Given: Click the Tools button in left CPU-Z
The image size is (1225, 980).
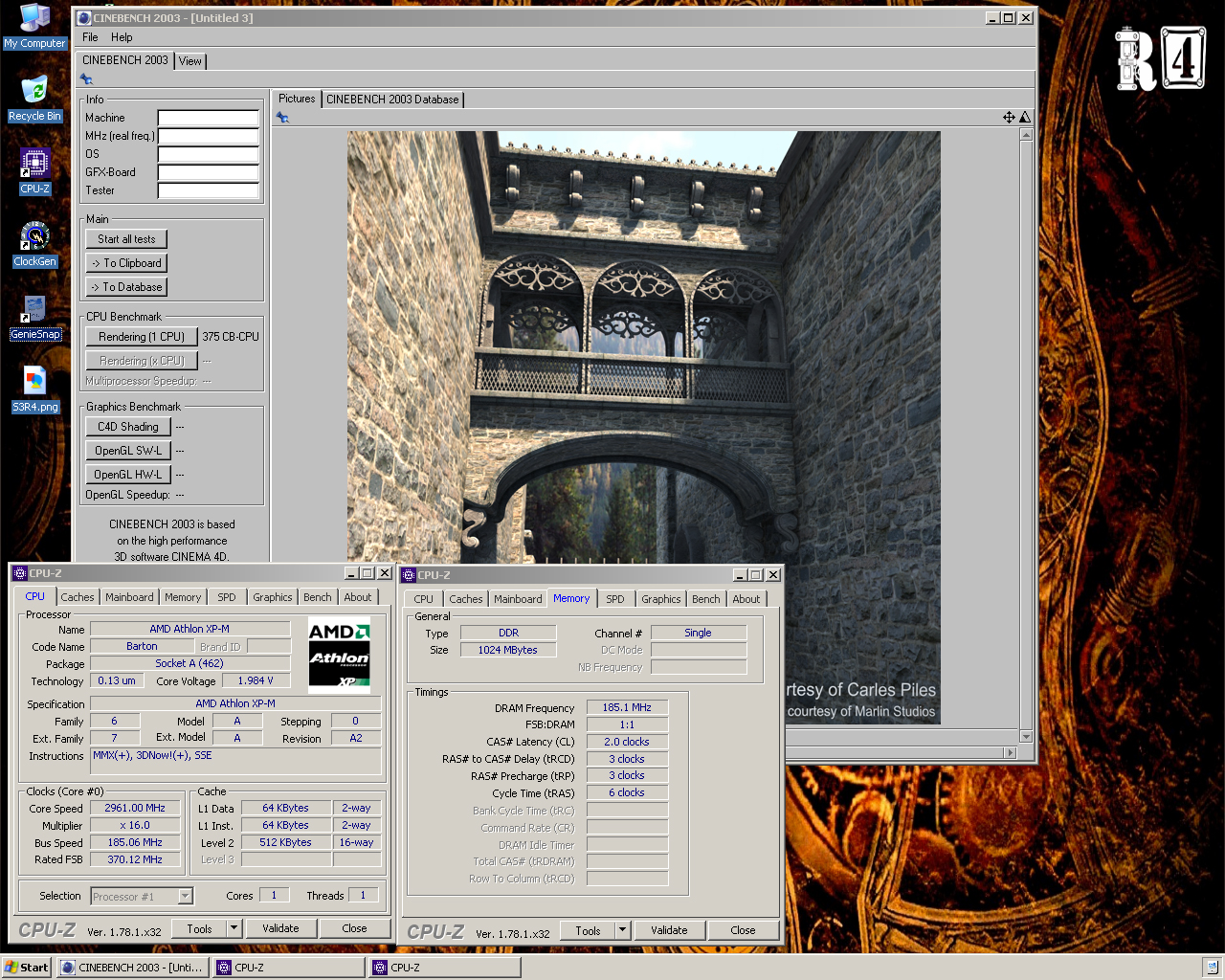Looking at the screenshot, I should click(x=199, y=928).
